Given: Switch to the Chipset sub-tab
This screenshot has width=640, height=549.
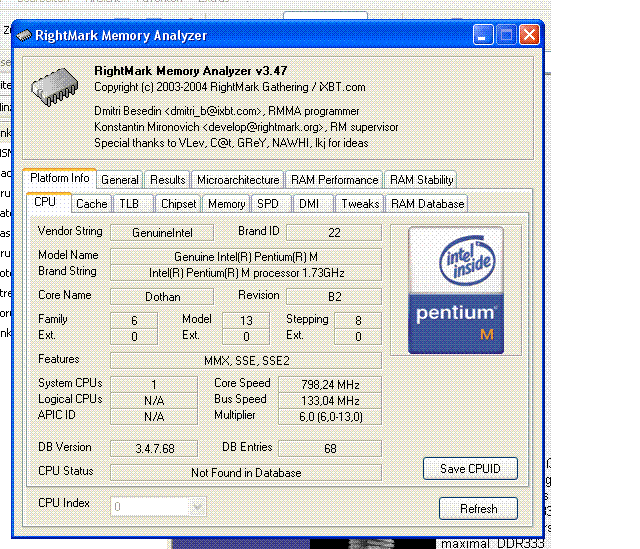Looking at the screenshot, I should 178,204.
